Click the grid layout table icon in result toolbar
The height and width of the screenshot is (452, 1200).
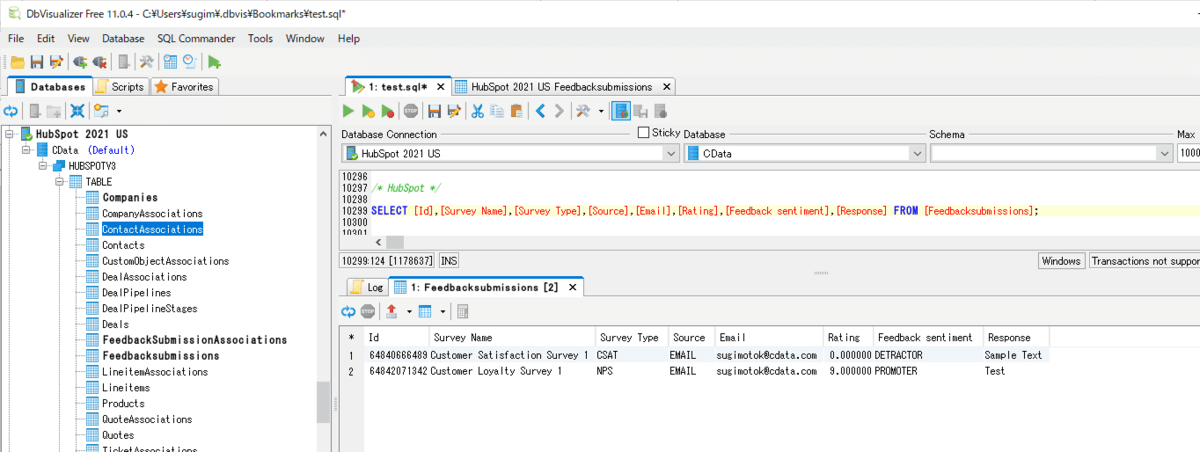(x=424, y=311)
